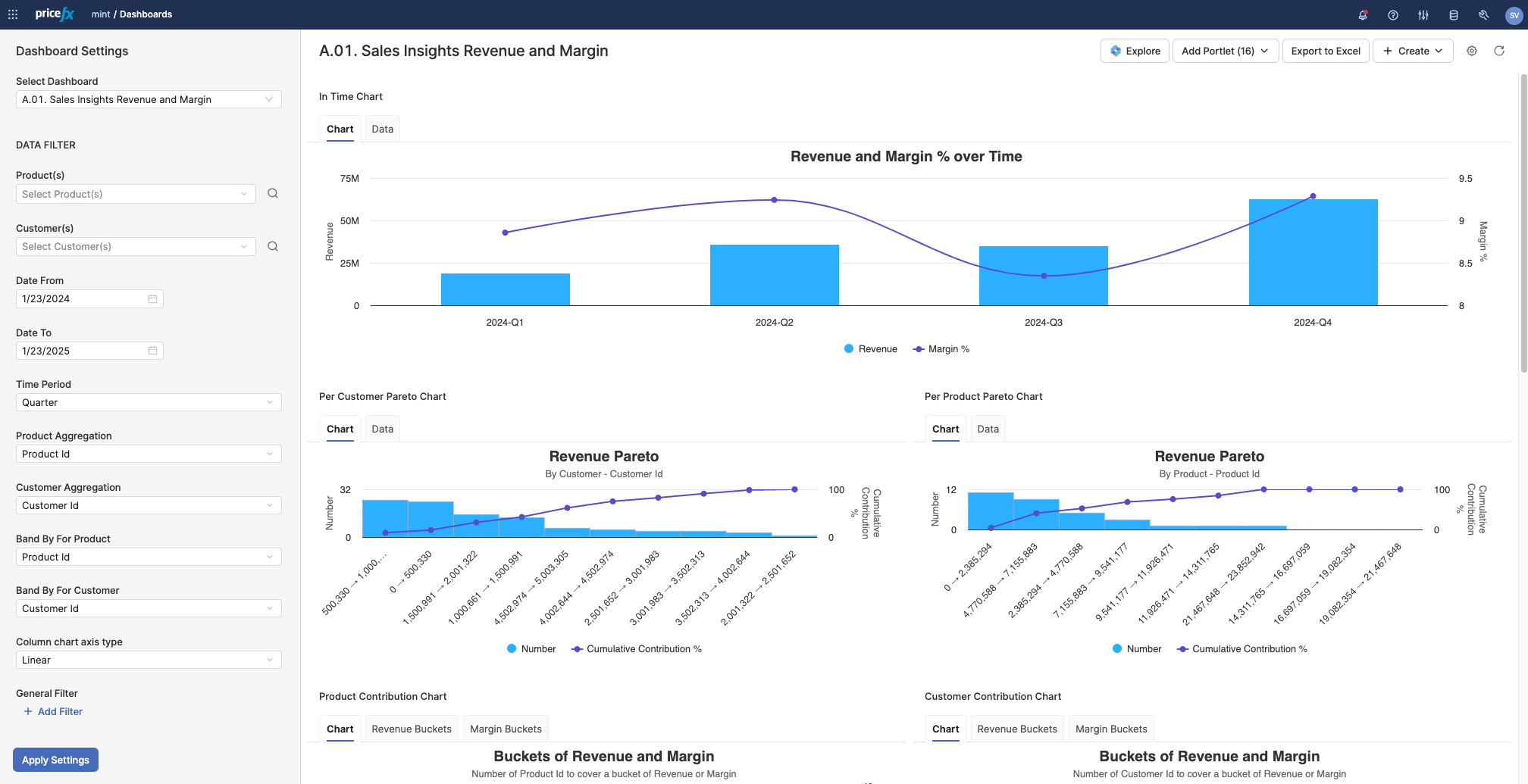1528x784 pixels.
Task: Click the Apply Settings button
Action: (x=55, y=760)
